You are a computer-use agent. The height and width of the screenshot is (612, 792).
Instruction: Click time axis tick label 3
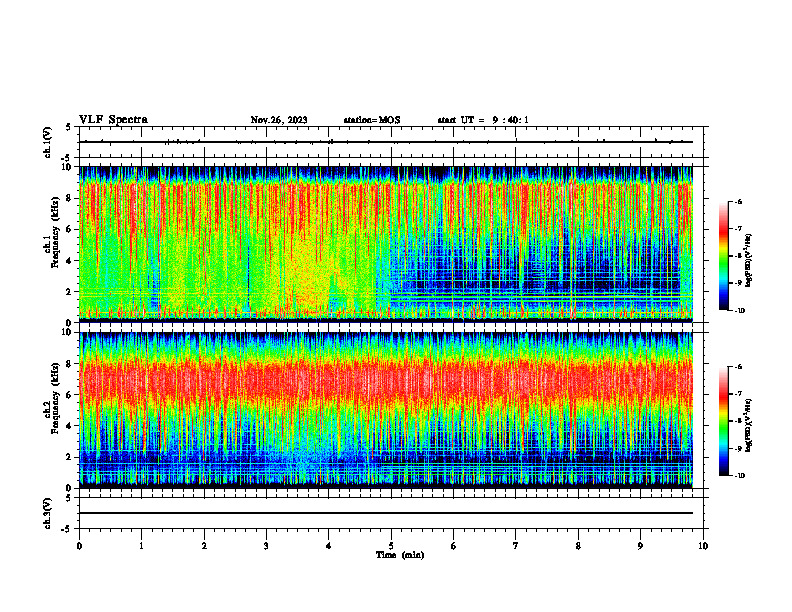point(266,546)
